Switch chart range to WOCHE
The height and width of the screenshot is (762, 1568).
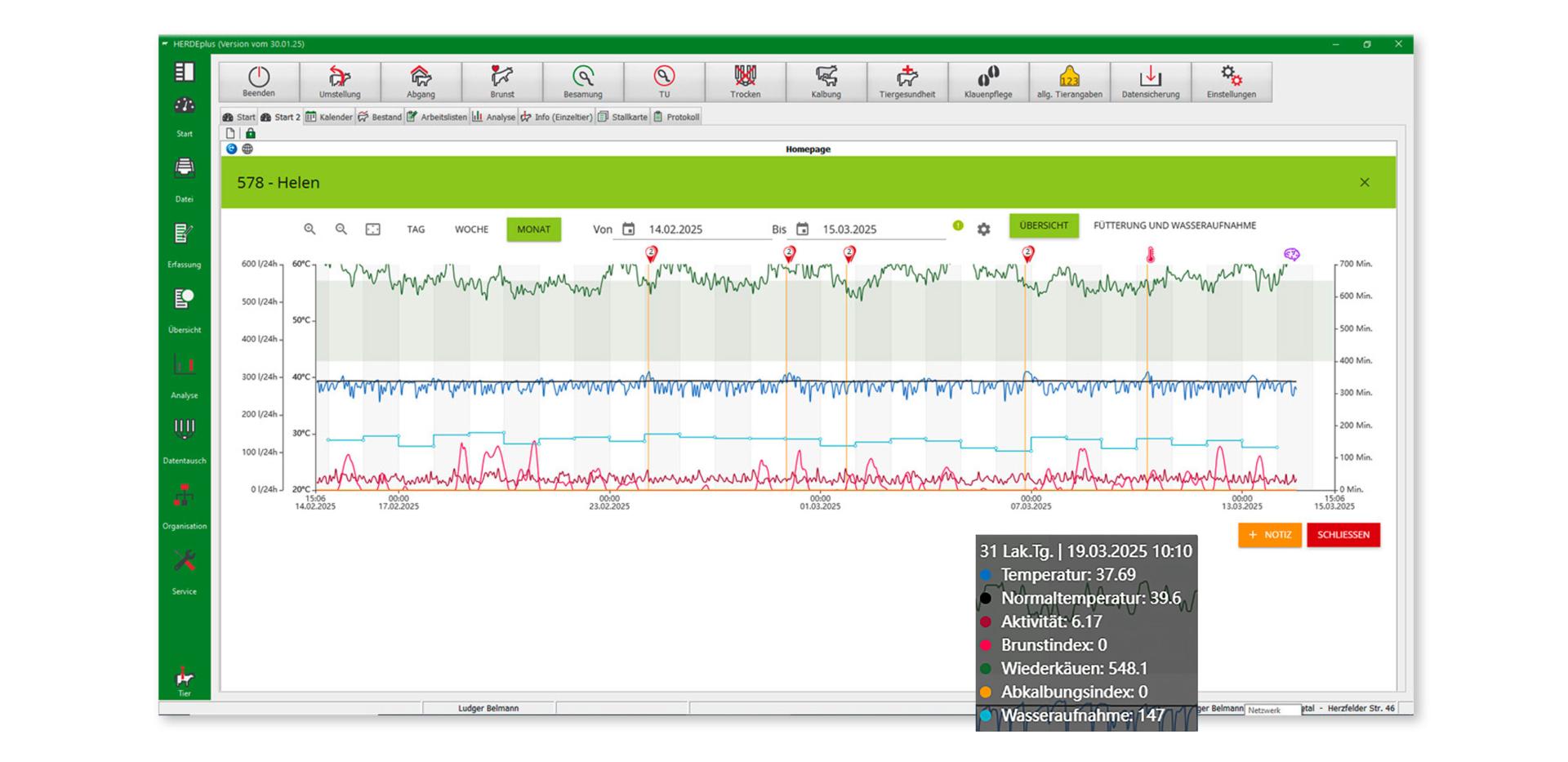(471, 229)
